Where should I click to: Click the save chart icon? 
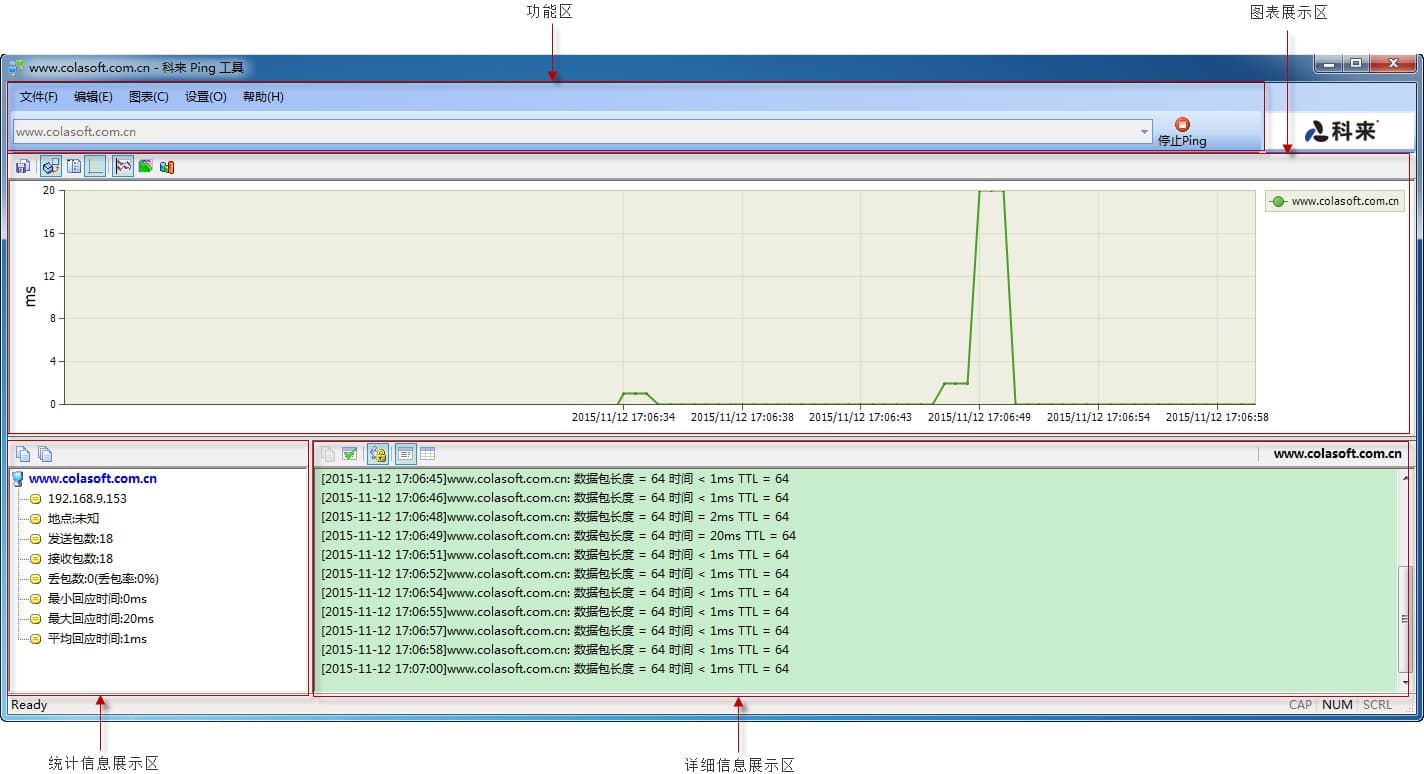(x=22, y=167)
